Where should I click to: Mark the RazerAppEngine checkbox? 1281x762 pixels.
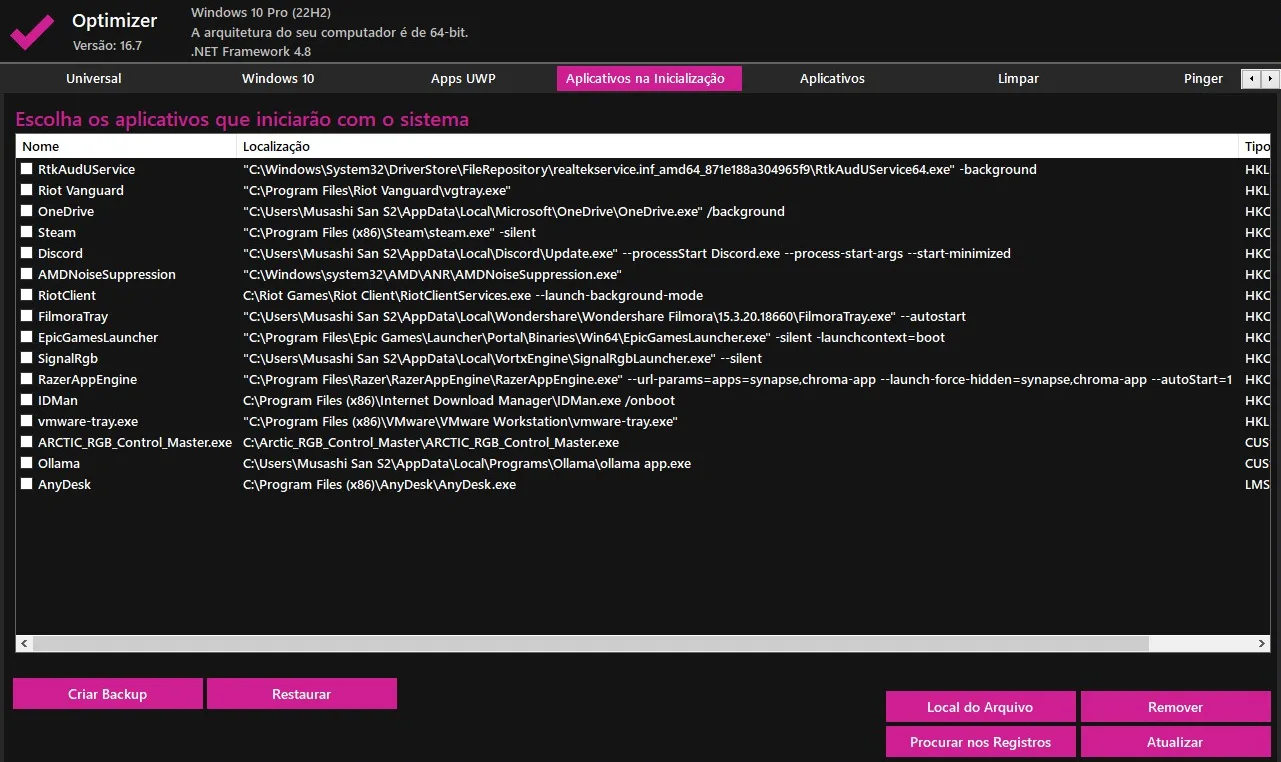(27, 380)
